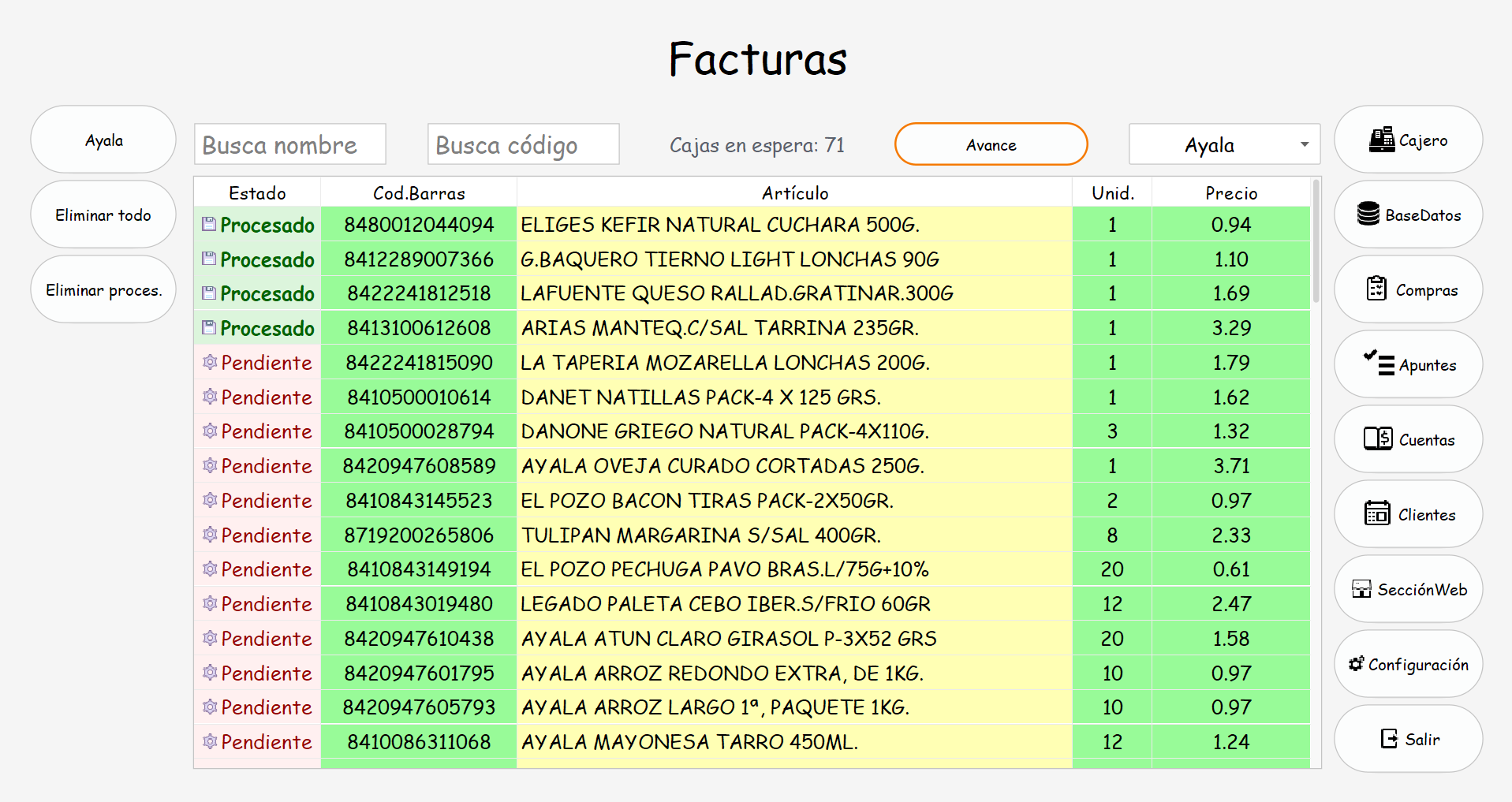
Task: Open the Ayala supplier dropdown
Action: (1224, 144)
